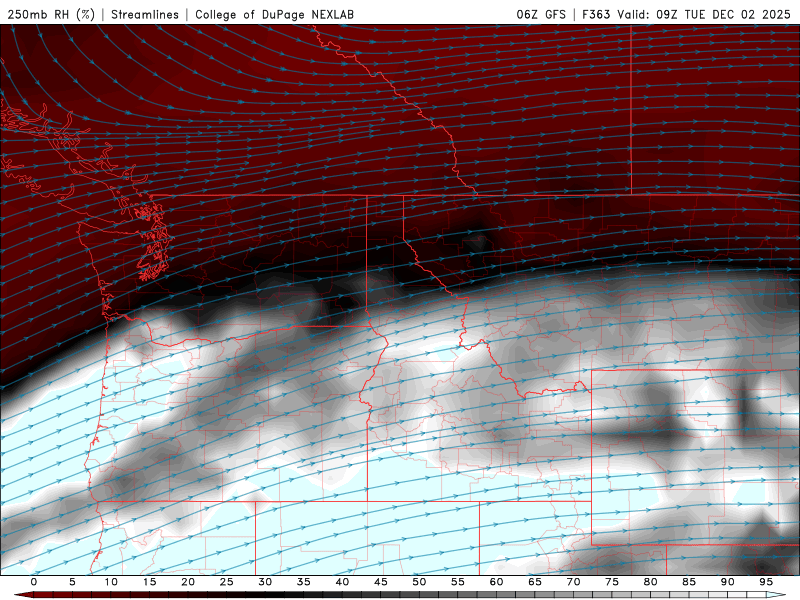Select the "50" percent scale label
This screenshot has height=600, width=800.
pos(419,582)
